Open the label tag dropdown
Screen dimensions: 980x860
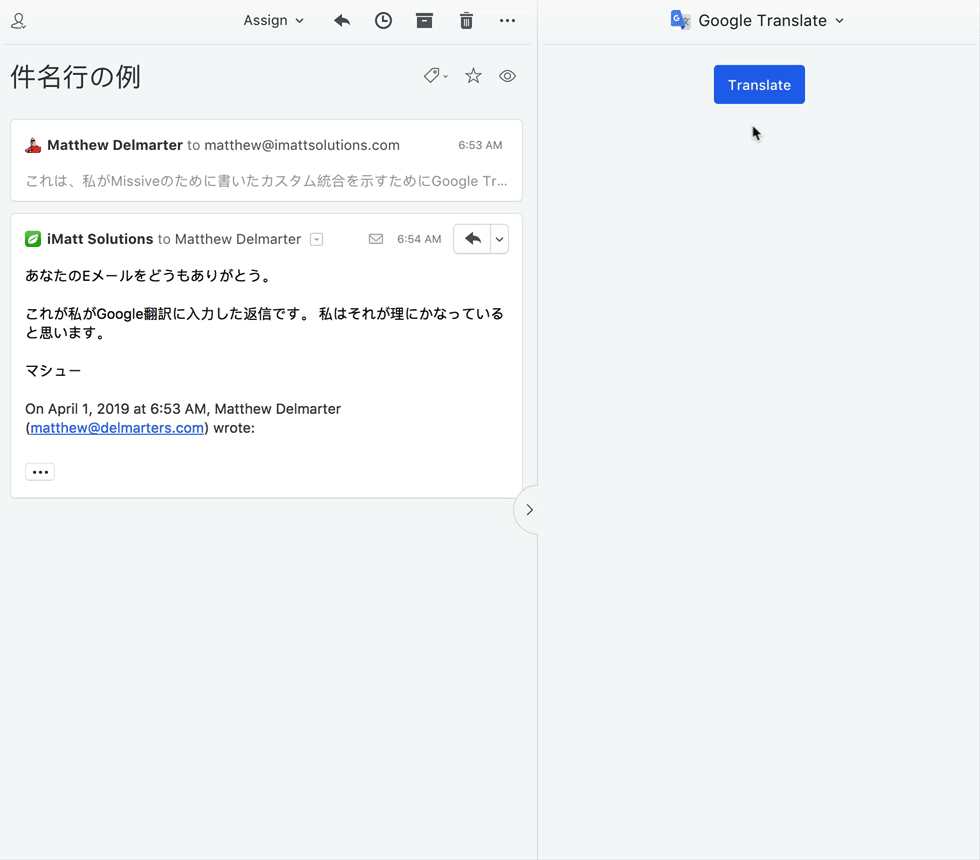click(436, 76)
